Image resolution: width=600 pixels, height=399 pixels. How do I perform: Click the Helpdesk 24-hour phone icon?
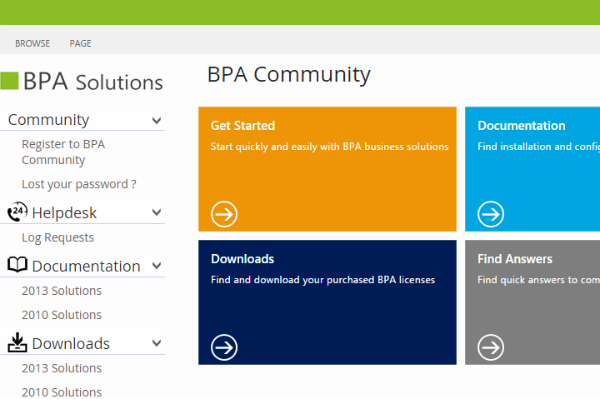tap(18, 212)
